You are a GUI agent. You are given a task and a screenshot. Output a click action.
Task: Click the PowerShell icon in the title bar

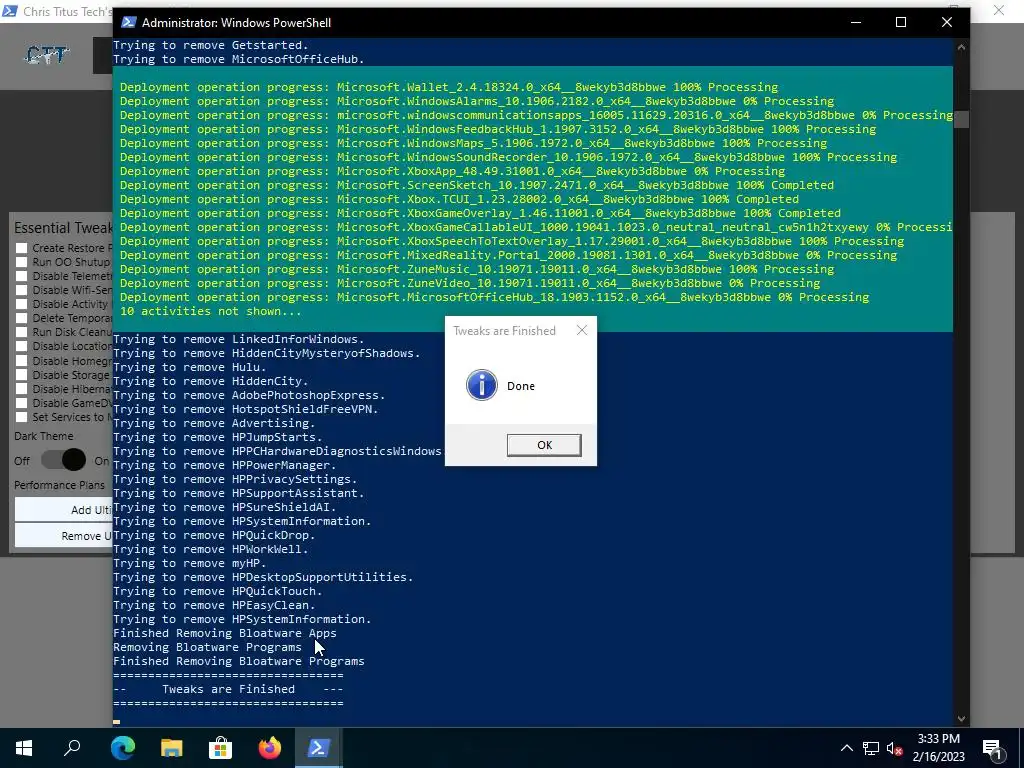pyautogui.click(x=129, y=22)
